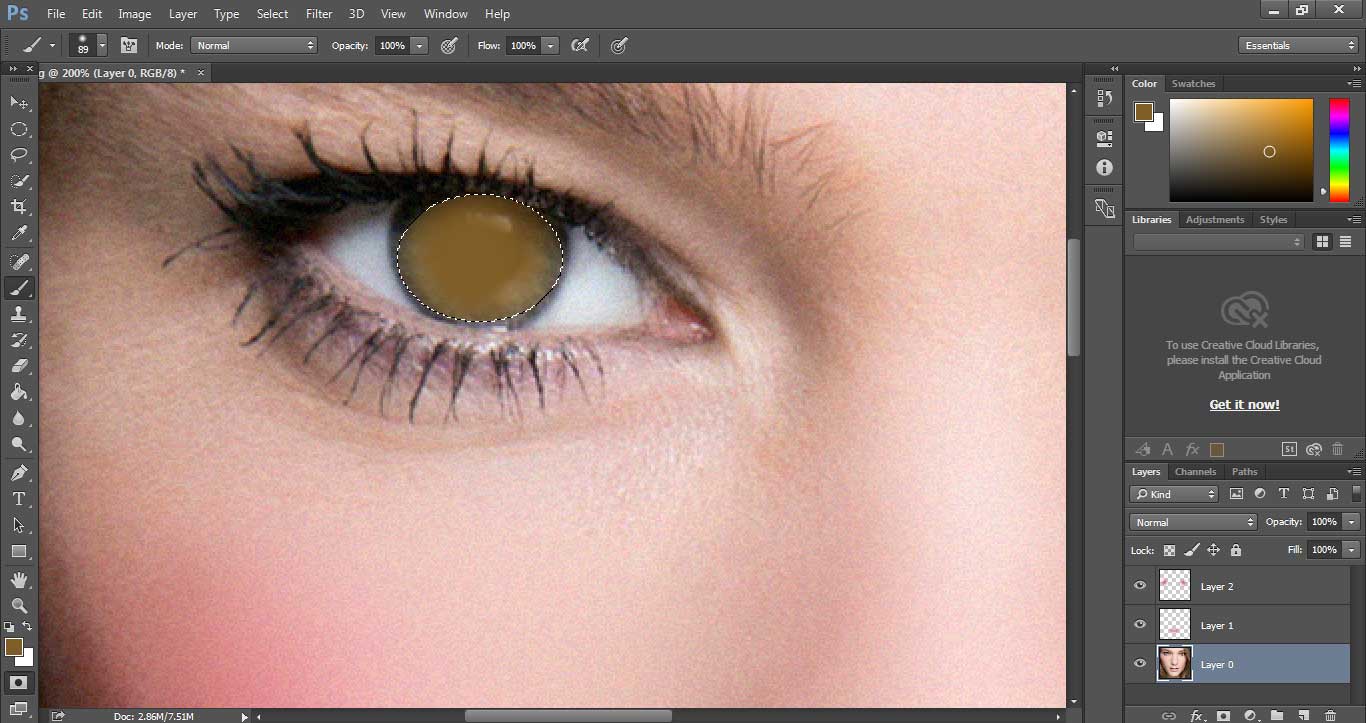1366x723 pixels.
Task: Open the Layer menu
Action: click(183, 14)
